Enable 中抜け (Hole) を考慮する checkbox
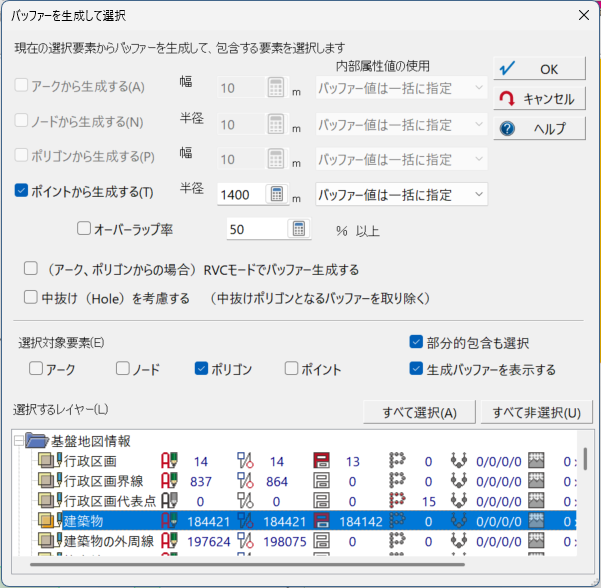The height and width of the screenshot is (588, 601). [31, 297]
